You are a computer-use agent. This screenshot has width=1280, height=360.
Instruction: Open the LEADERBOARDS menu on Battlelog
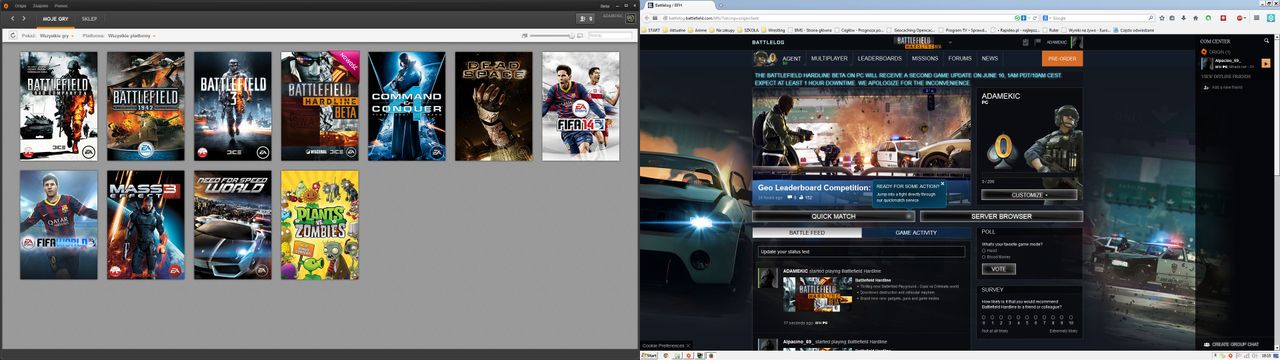[x=879, y=58]
